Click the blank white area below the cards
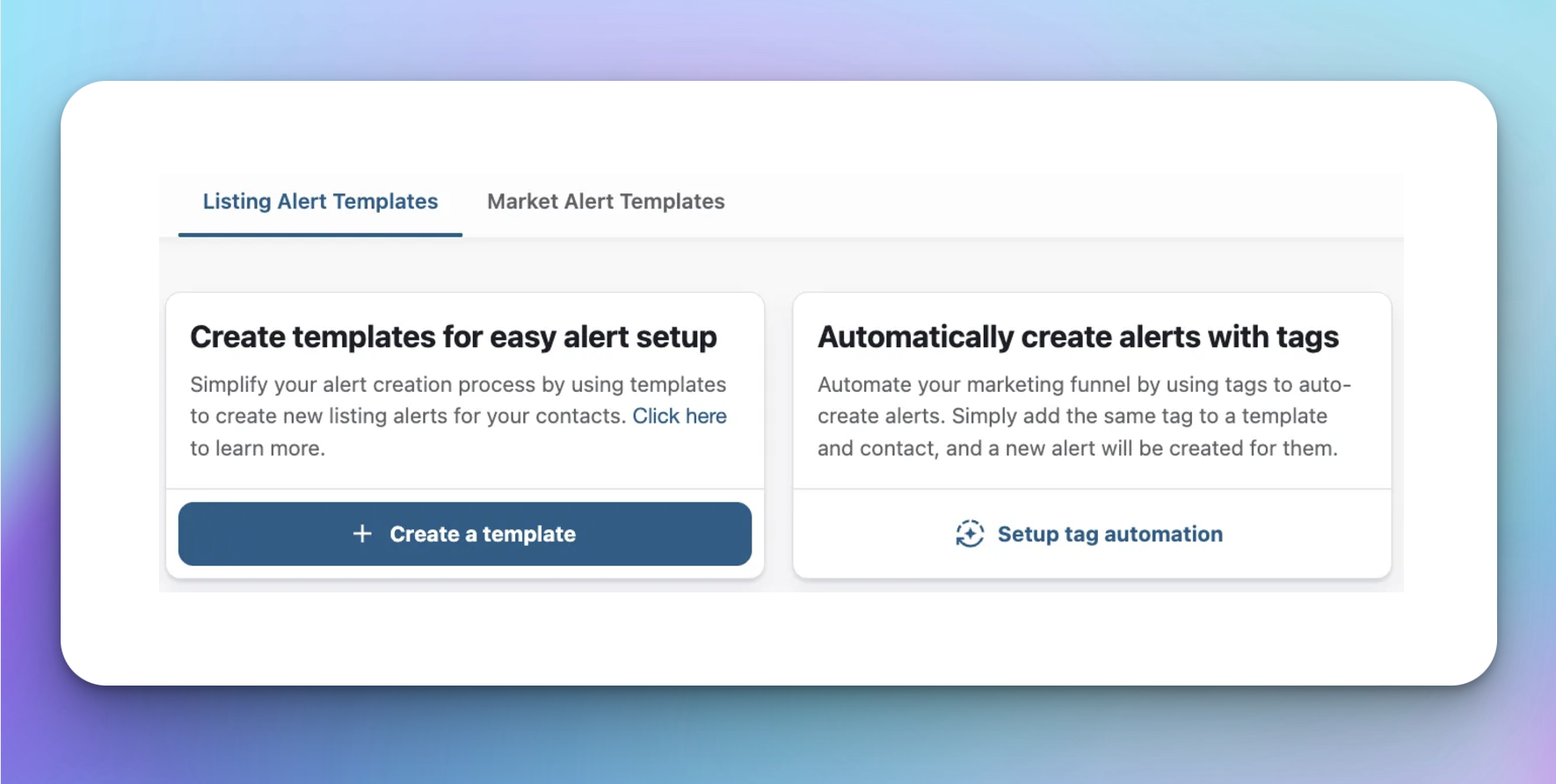The height and width of the screenshot is (784, 1556). pyautogui.click(x=779, y=637)
